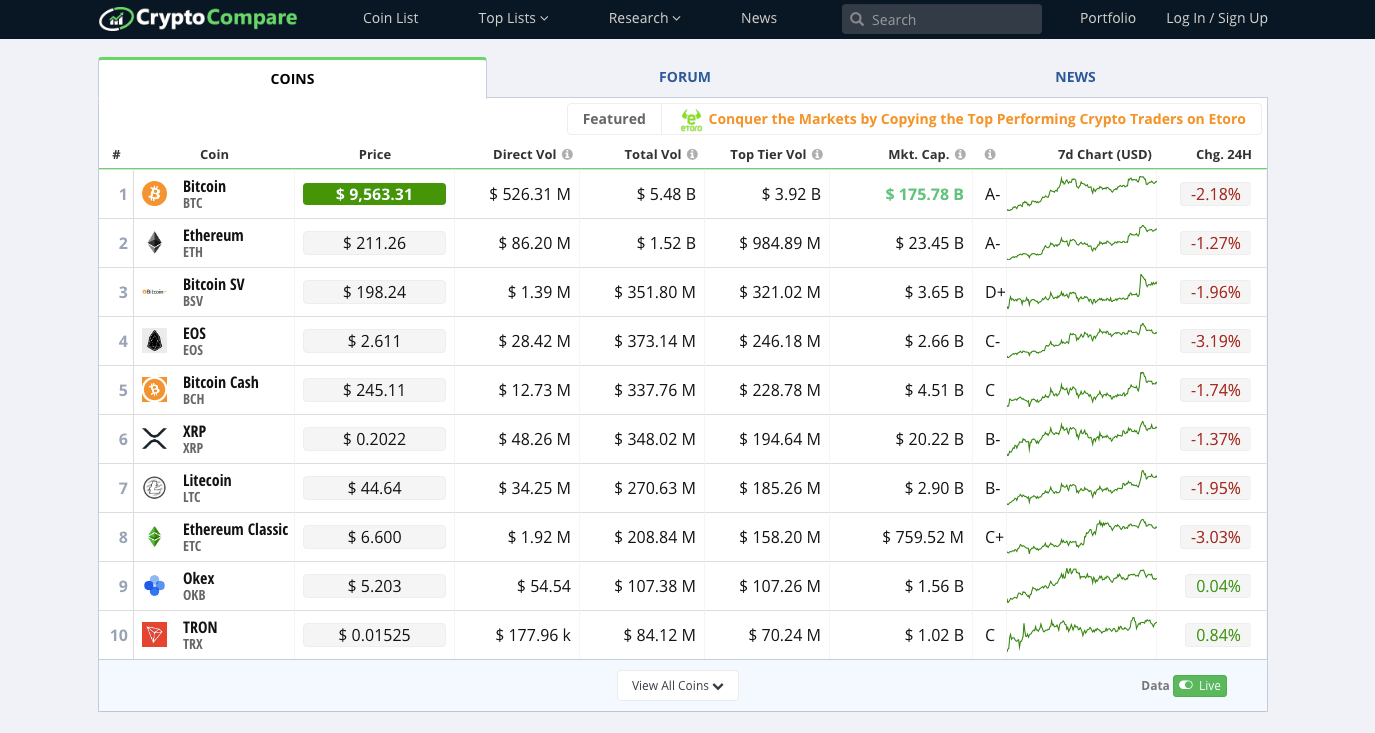Open the NEWS tab
Image resolution: width=1375 pixels, height=733 pixels.
click(1075, 76)
